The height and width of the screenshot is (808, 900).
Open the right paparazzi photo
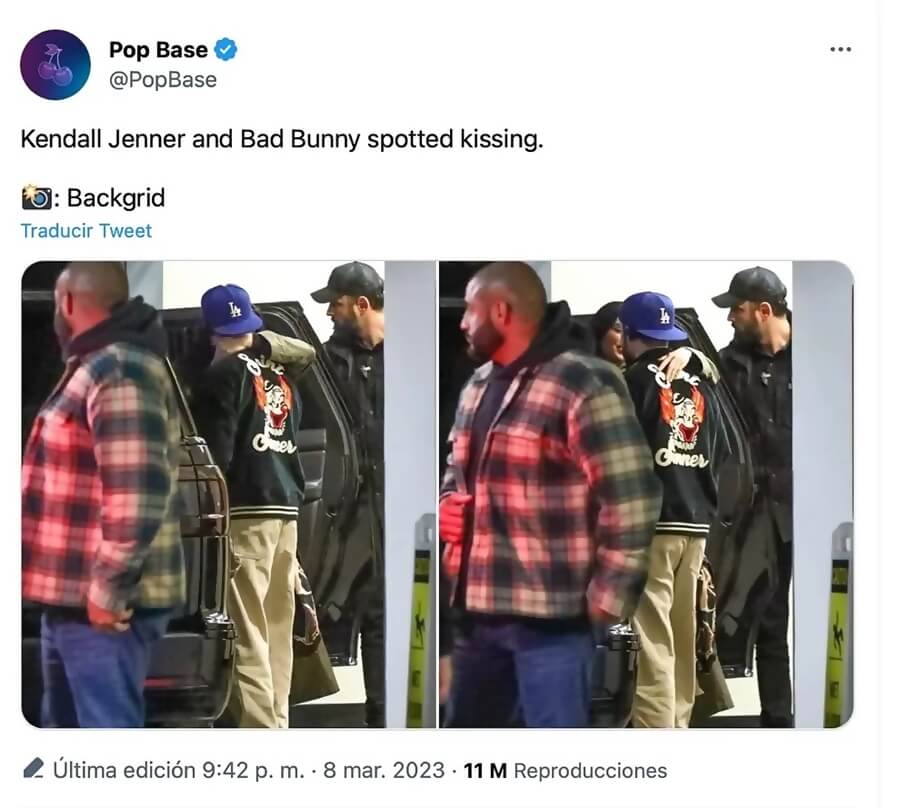pos(646,495)
